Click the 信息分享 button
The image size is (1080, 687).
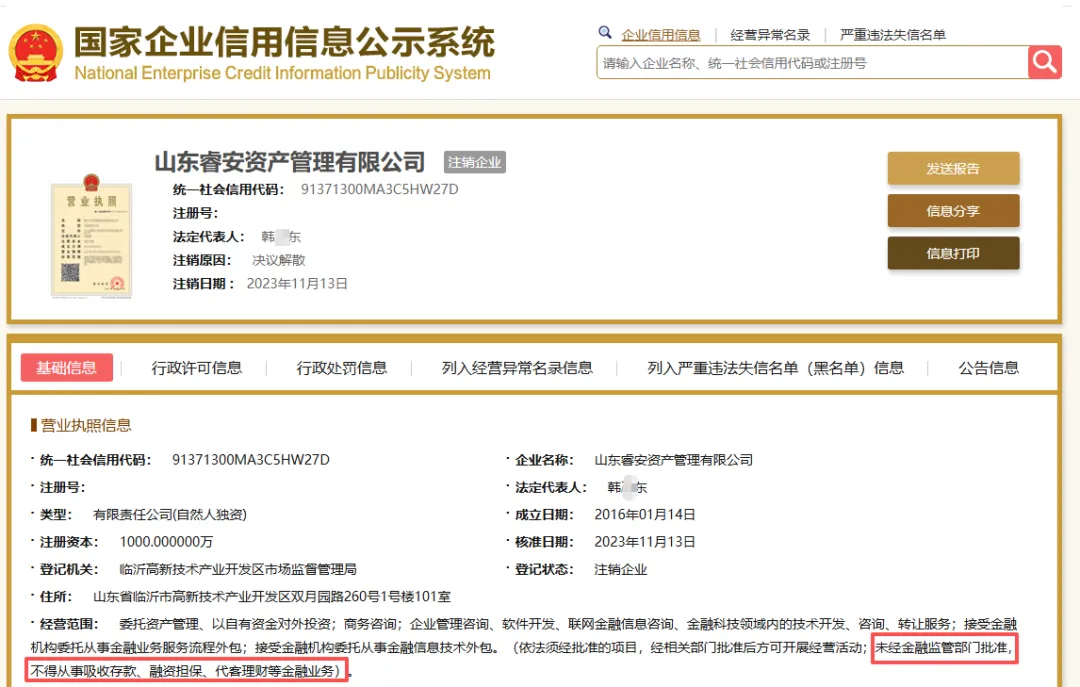(x=953, y=211)
